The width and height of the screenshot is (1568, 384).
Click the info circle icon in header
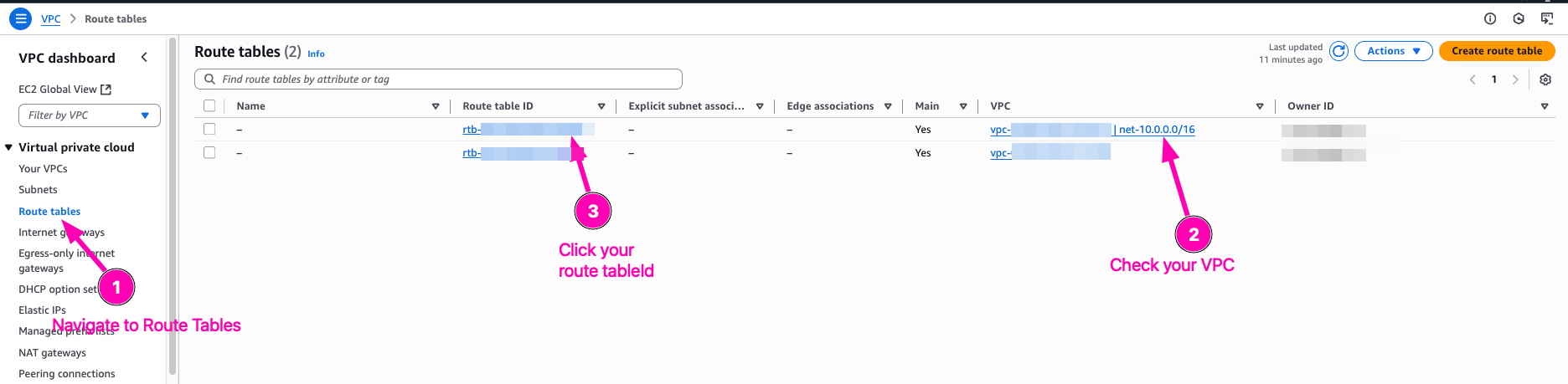1490,18
